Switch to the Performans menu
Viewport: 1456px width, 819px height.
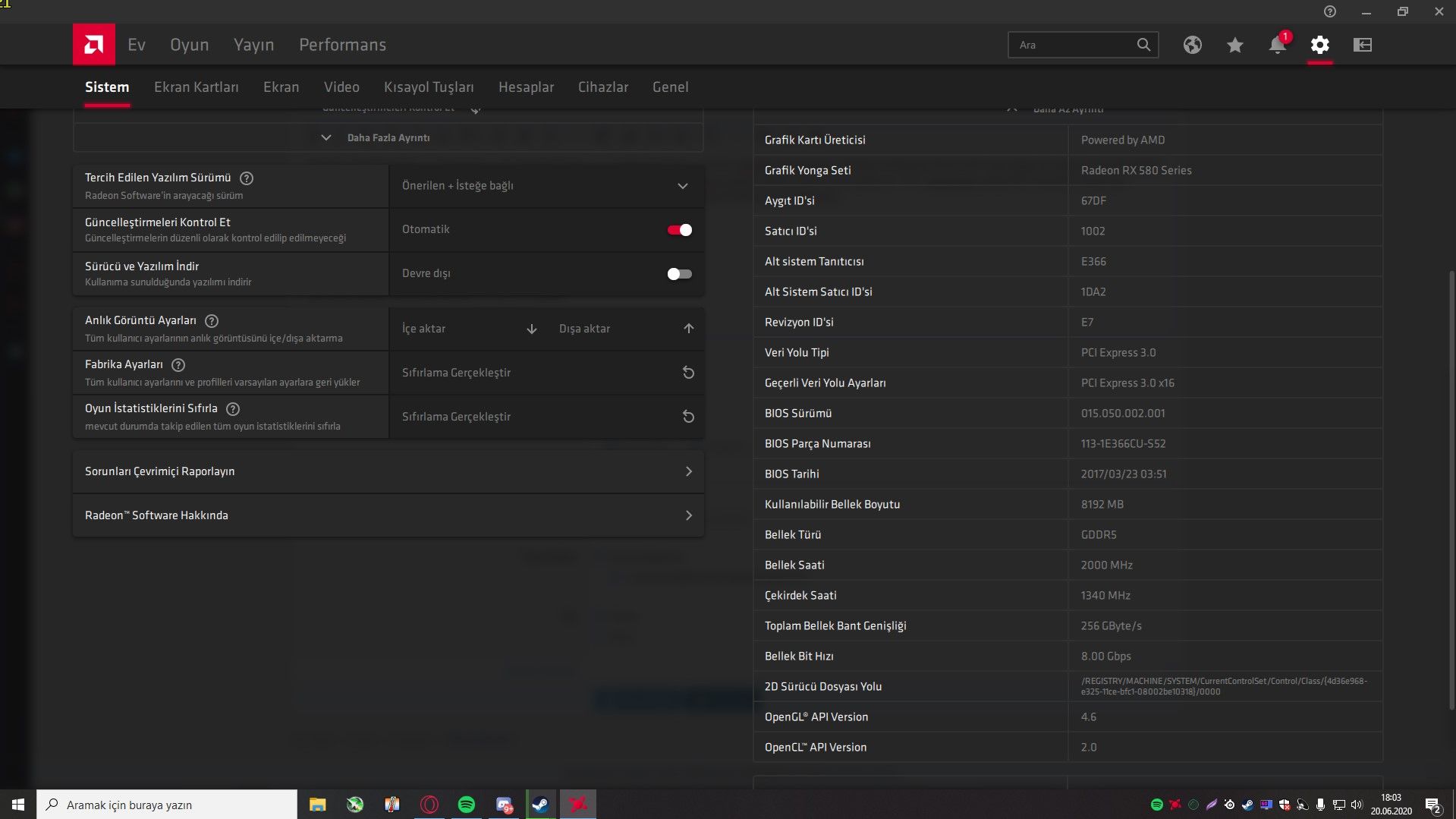click(342, 45)
